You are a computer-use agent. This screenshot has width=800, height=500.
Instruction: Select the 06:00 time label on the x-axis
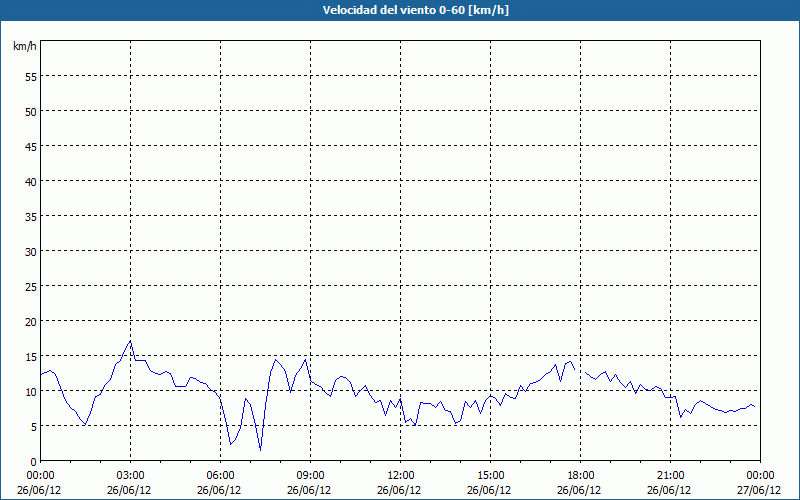(x=220, y=475)
